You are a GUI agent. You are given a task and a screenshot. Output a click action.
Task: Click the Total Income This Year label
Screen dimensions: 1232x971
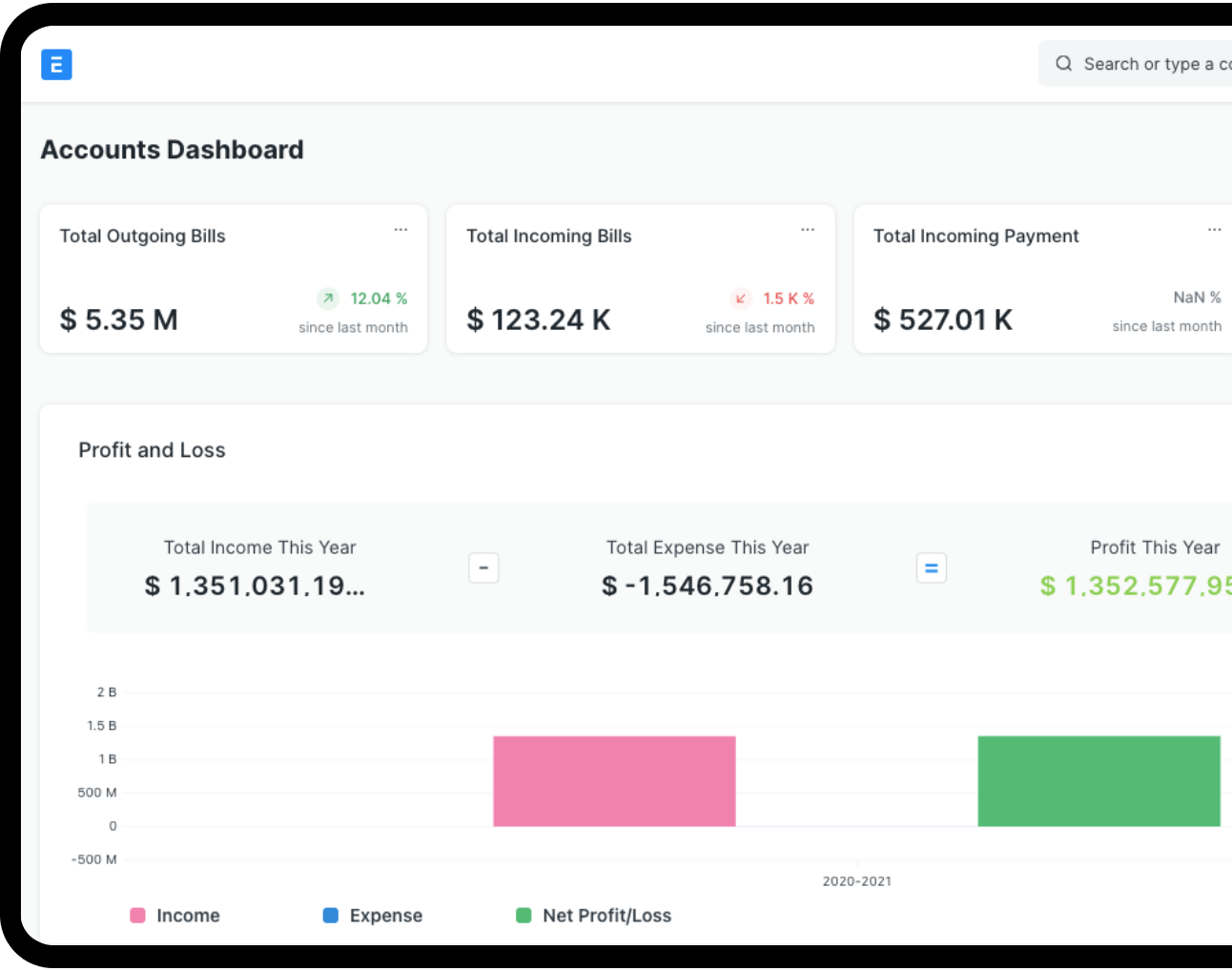(x=259, y=547)
